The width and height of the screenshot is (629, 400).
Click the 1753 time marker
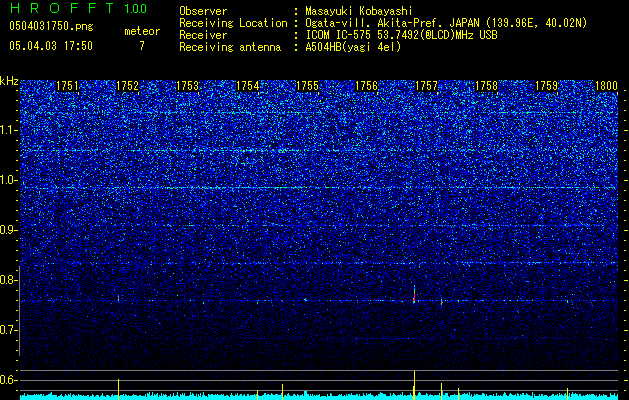[187, 86]
